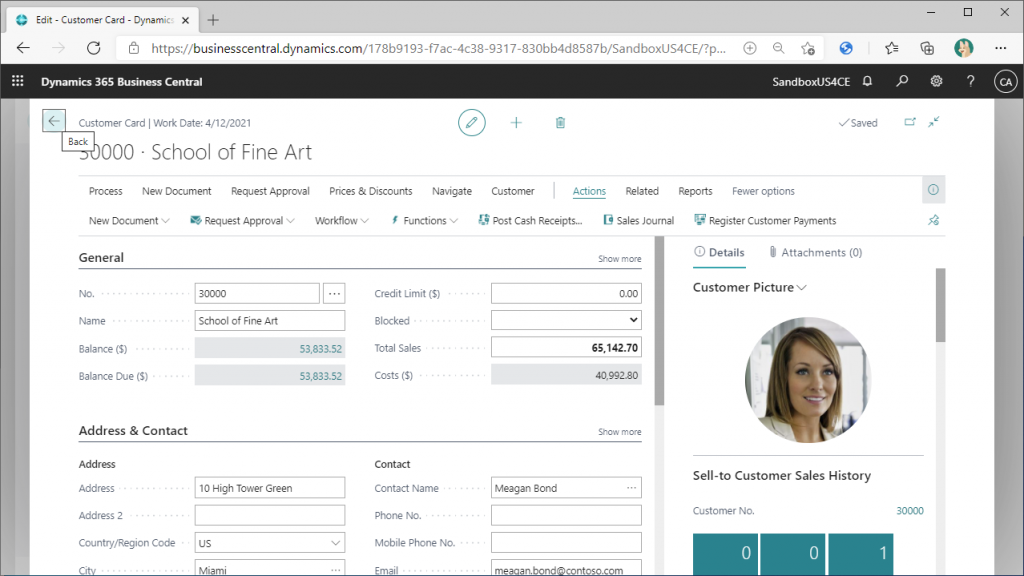Open Customer No. 30000 link in FactBox

[x=910, y=511]
